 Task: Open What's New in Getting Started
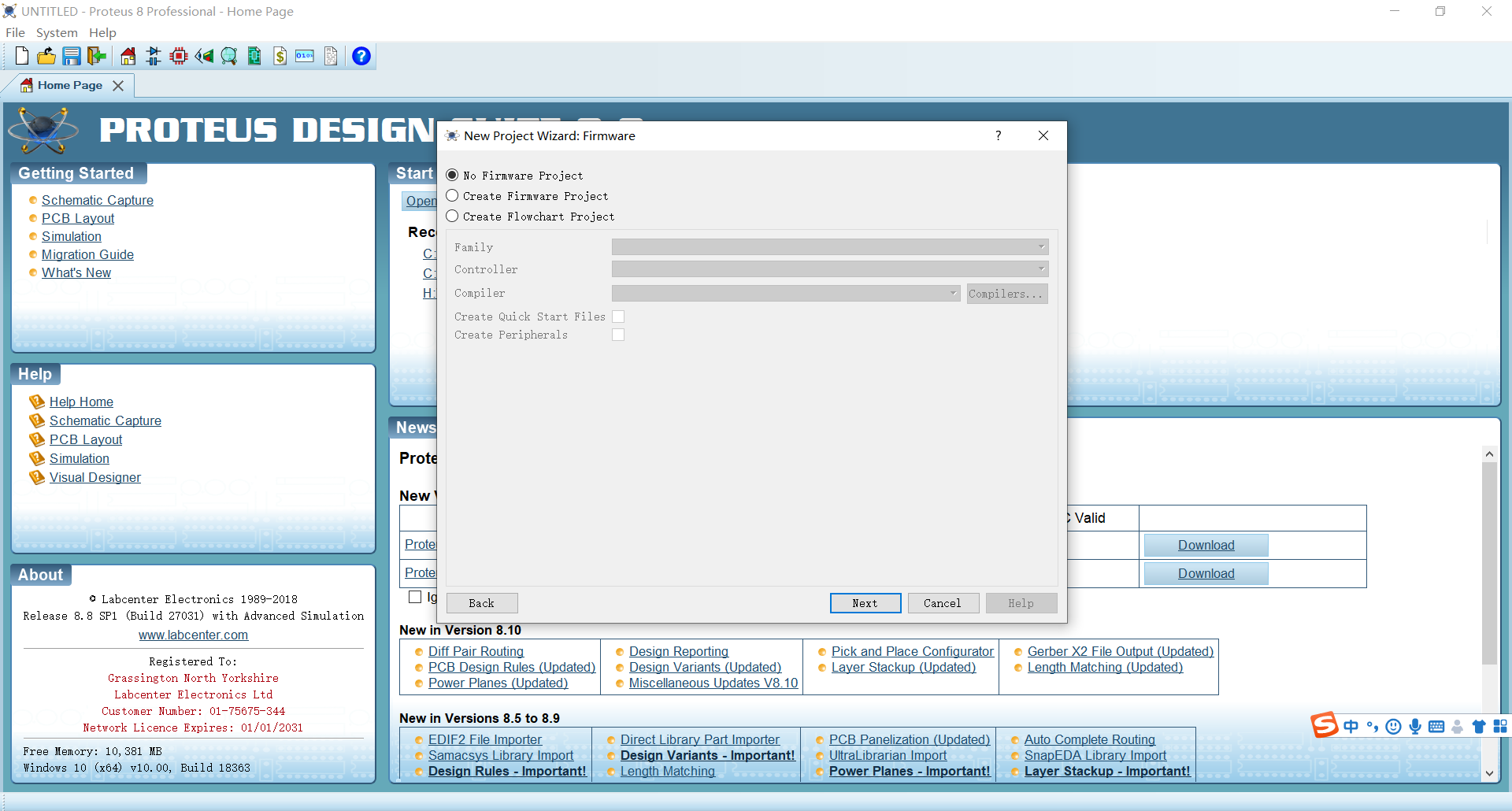[x=76, y=272]
